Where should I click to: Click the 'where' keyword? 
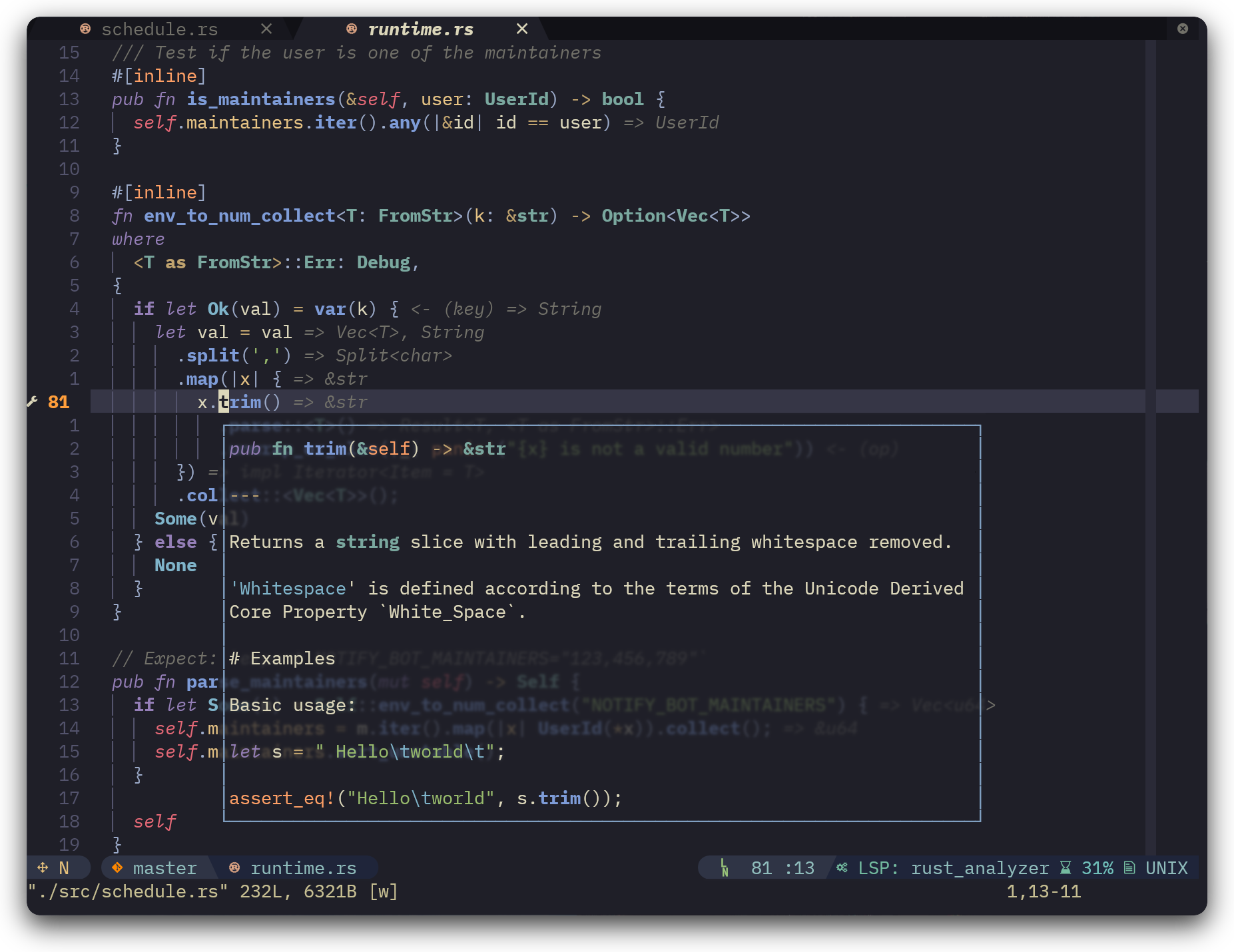pos(139,239)
